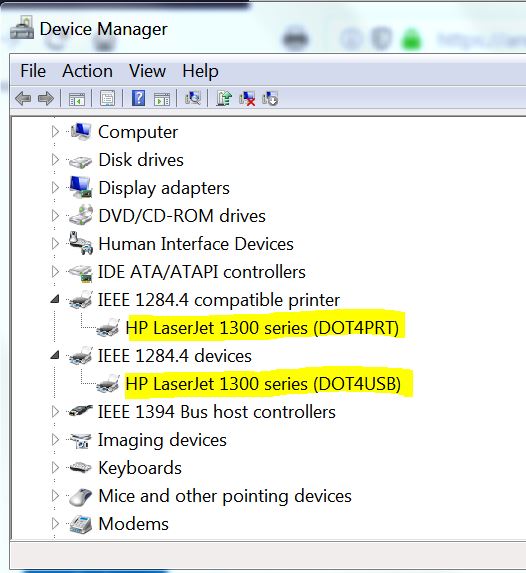Click the IDE ATA/ATAPI controllers icon

80,273
